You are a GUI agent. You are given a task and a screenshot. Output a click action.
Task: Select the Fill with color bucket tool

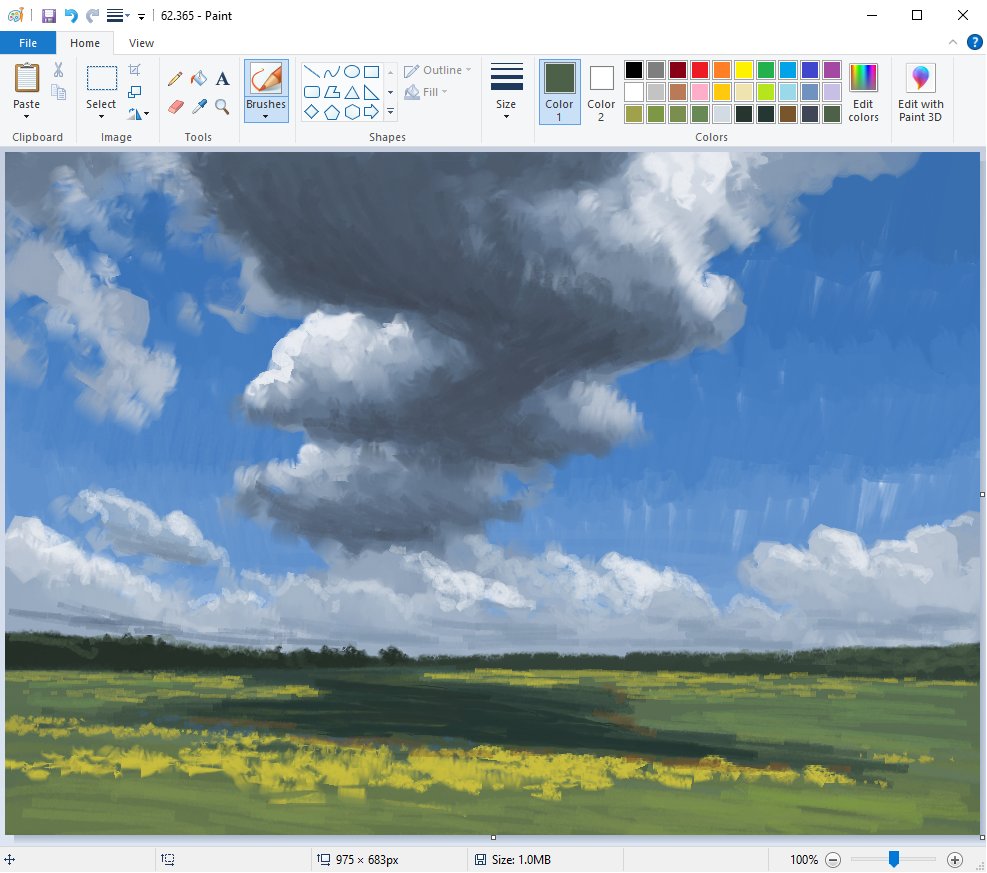pyautogui.click(x=199, y=79)
